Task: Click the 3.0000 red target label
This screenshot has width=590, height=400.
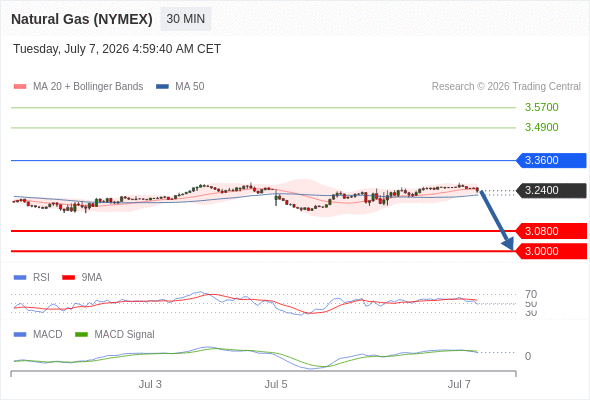Action: [552, 251]
